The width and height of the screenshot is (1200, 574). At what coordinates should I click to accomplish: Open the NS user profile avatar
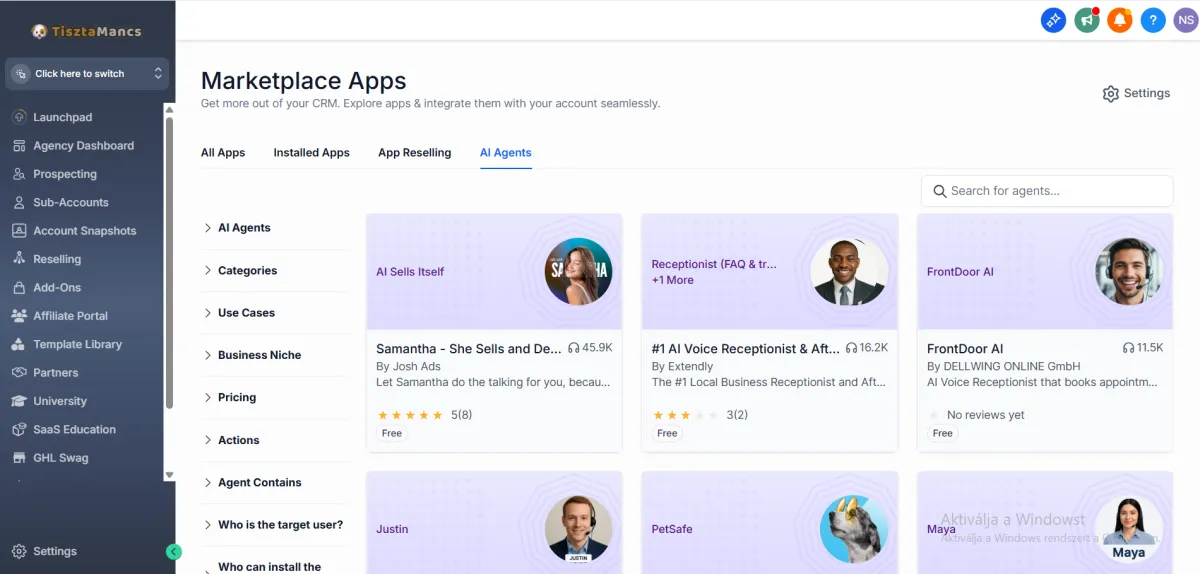coord(1186,19)
